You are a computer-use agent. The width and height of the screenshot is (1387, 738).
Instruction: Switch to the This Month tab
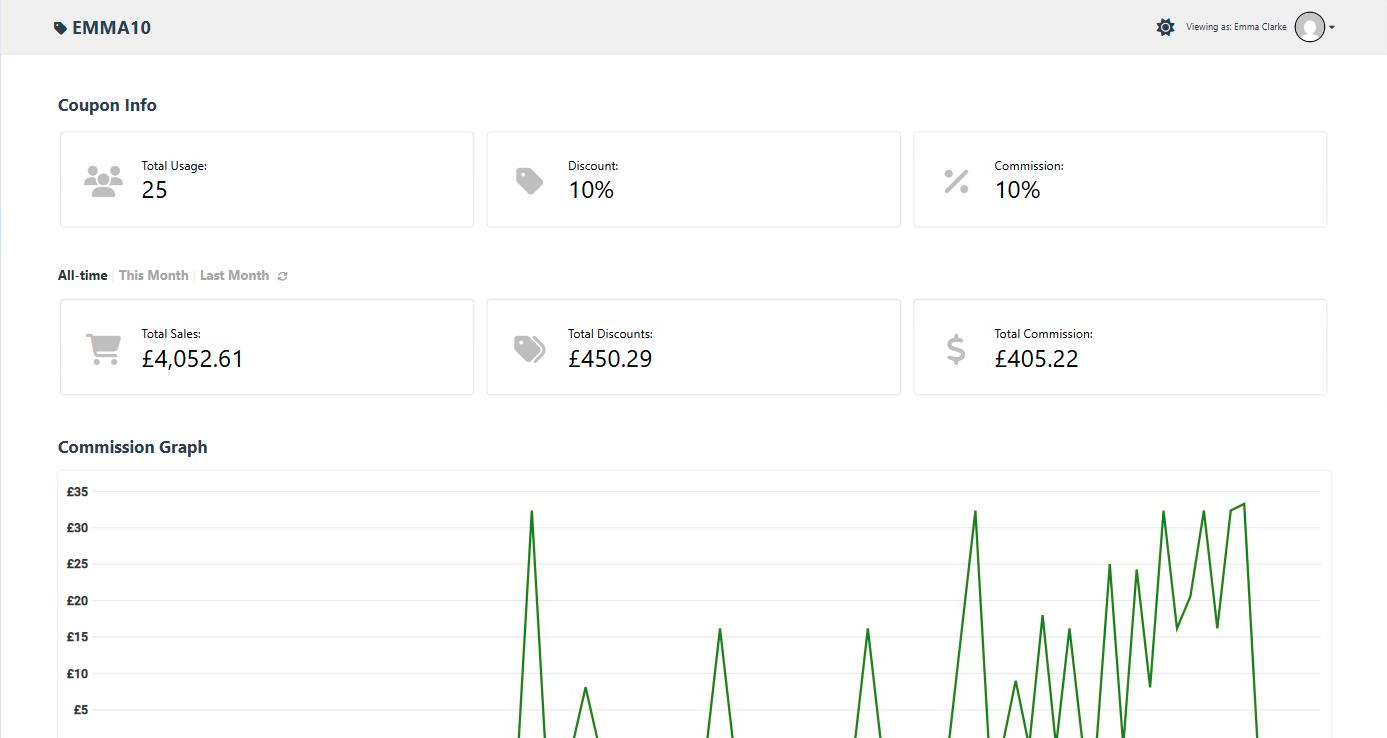click(x=154, y=275)
